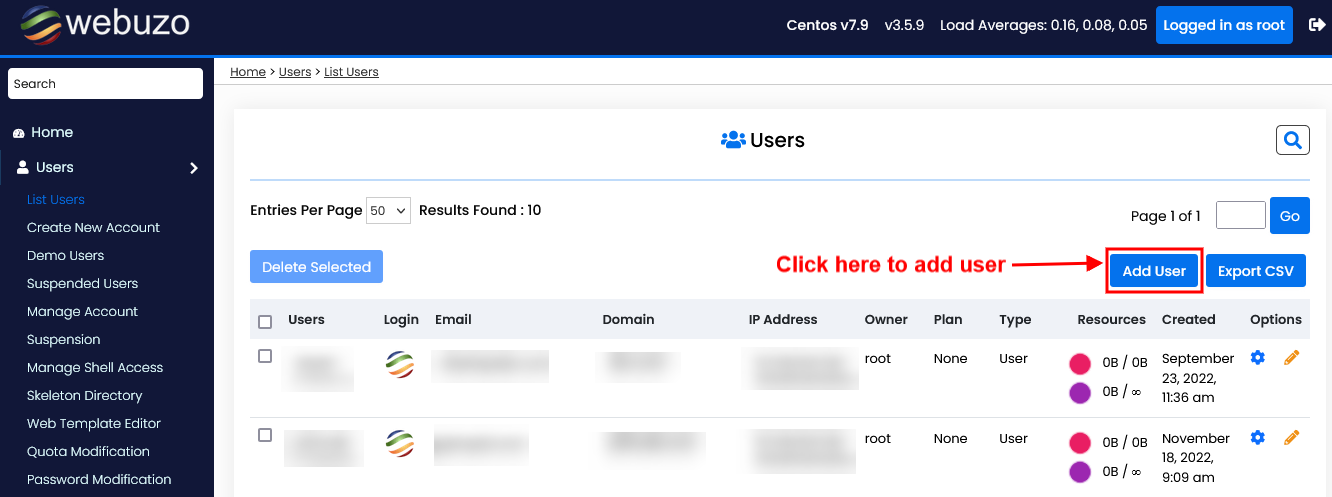Open Create New Account in sidebar
1332x497 pixels.
(93, 228)
